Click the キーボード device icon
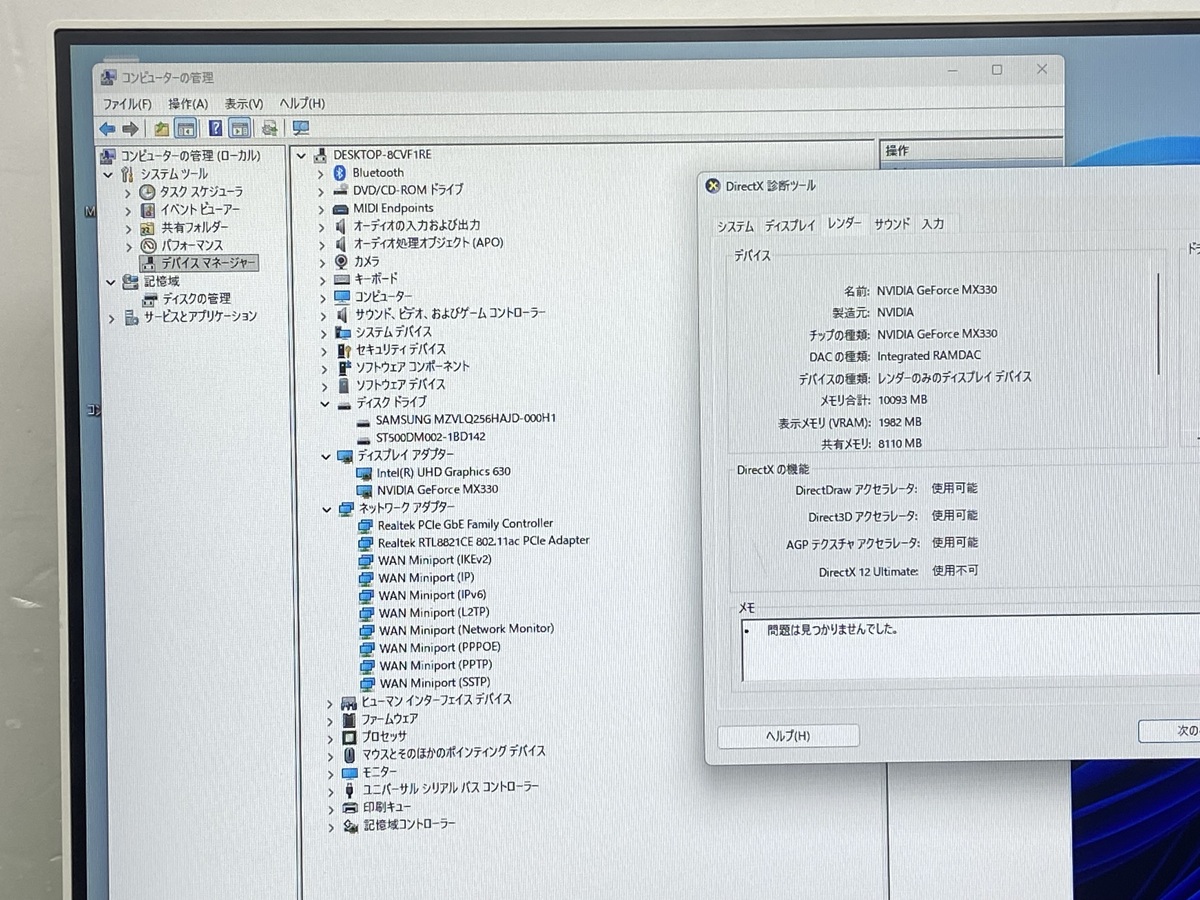This screenshot has width=1200, height=900. 342,279
